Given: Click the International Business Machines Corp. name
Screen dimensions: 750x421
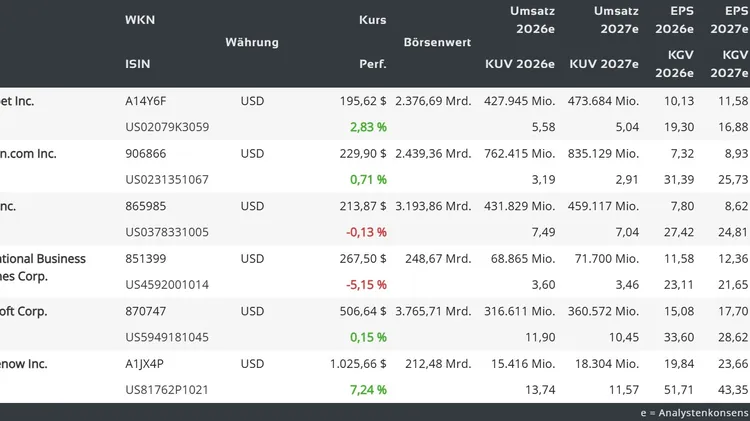Looking at the screenshot, I should coord(43,268).
